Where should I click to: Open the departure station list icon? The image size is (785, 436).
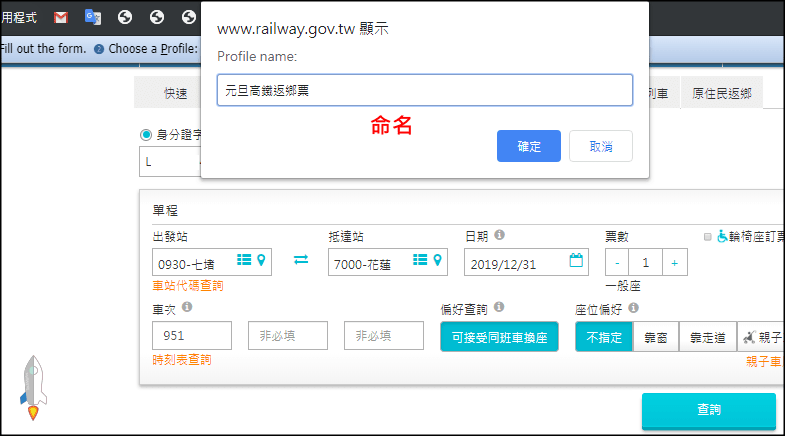[x=244, y=260]
